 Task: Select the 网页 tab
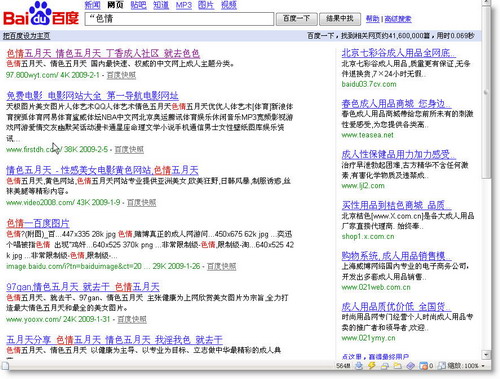click(115, 5)
